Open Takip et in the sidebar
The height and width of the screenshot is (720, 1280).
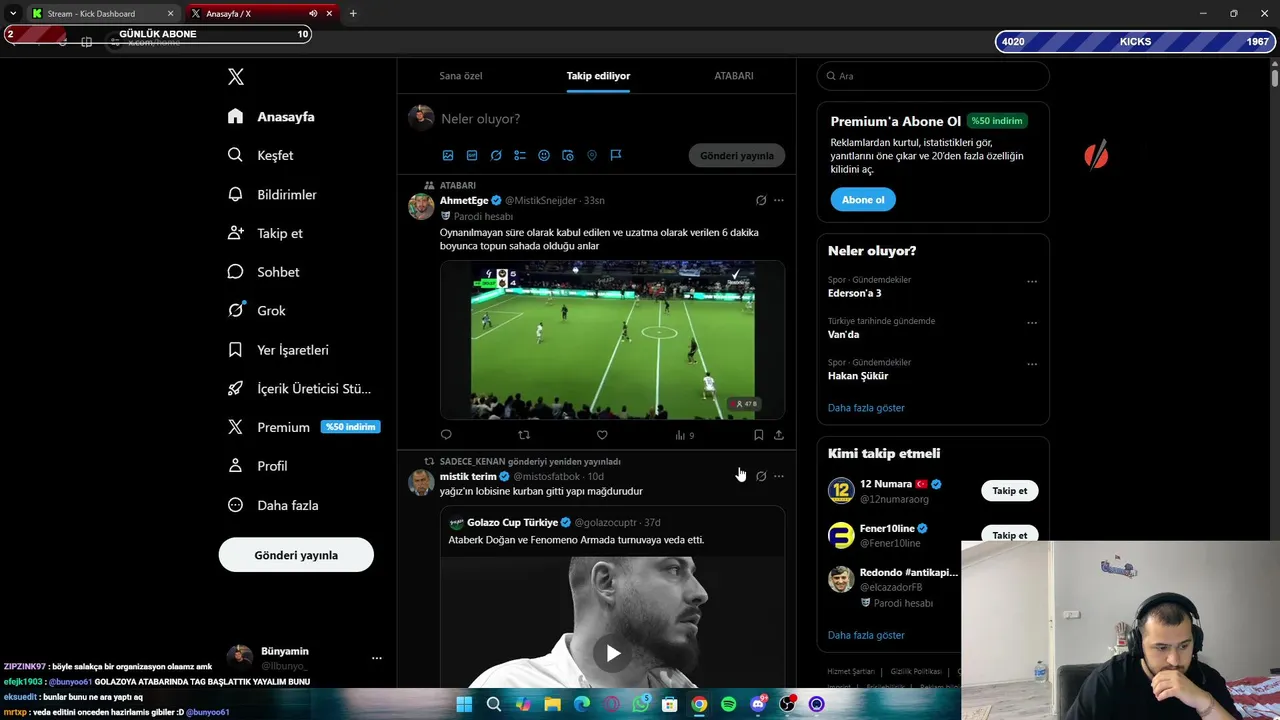coord(266,233)
